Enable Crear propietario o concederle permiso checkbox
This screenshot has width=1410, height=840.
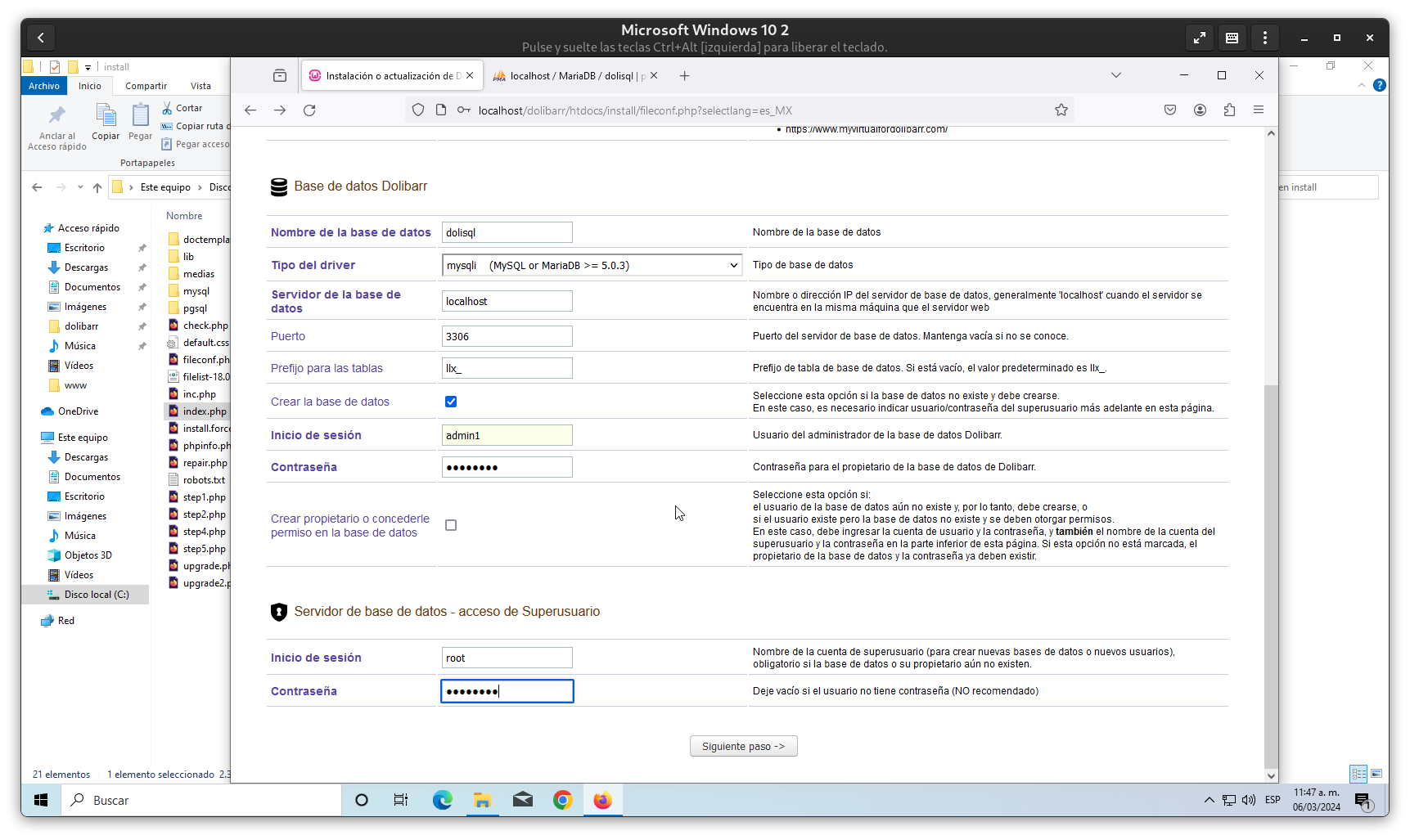[451, 525]
